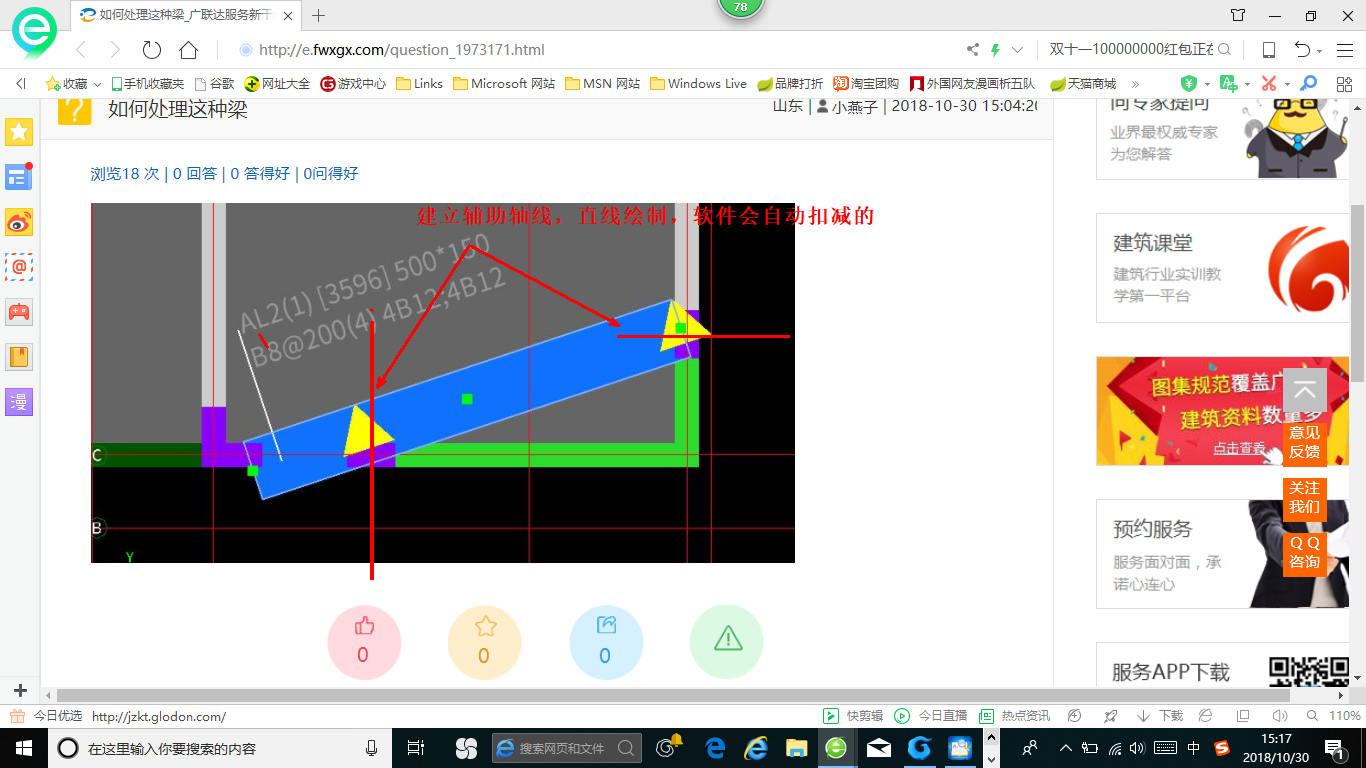Go to home page icon
This screenshot has height=768, width=1366.
pos(188,50)
